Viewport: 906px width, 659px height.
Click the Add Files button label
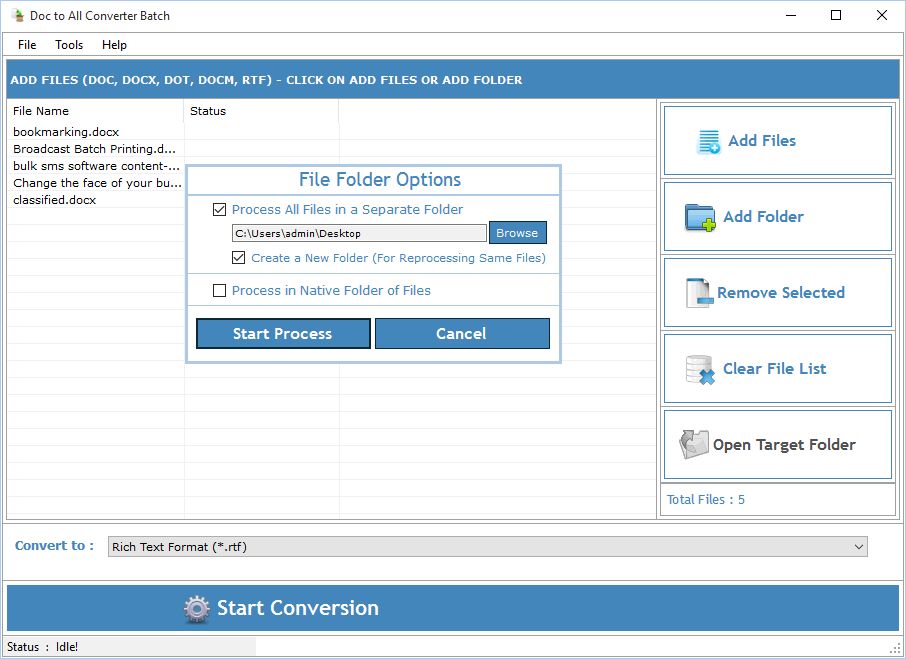(762, 140)
